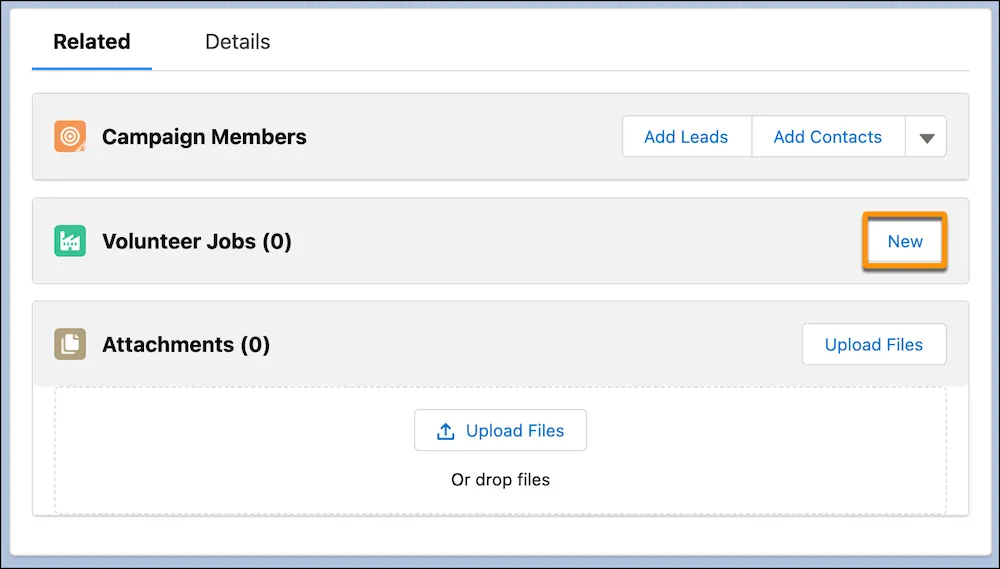
Task: Switch to the Related tab
Action: (91, 42)
